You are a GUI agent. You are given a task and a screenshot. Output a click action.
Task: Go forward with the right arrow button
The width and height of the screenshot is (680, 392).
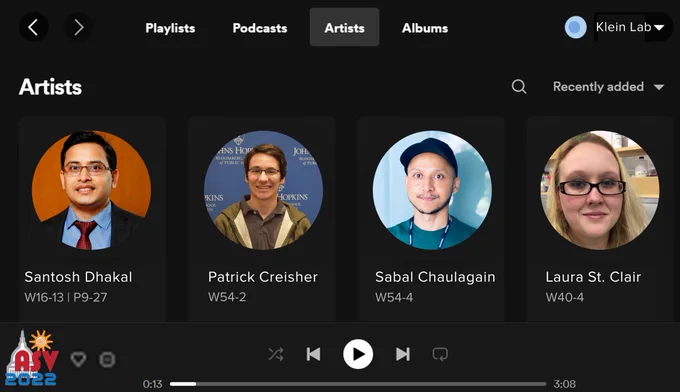[x=78, y=27]
